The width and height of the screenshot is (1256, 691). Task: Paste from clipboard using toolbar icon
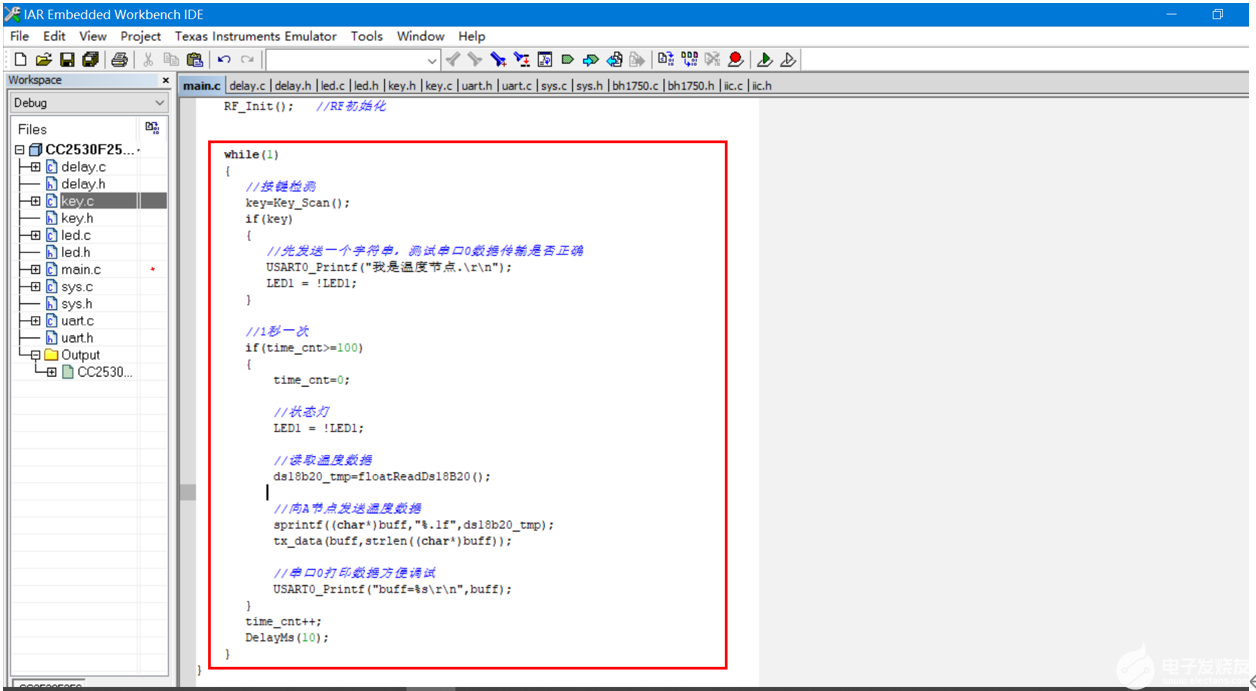click(196, 59)
